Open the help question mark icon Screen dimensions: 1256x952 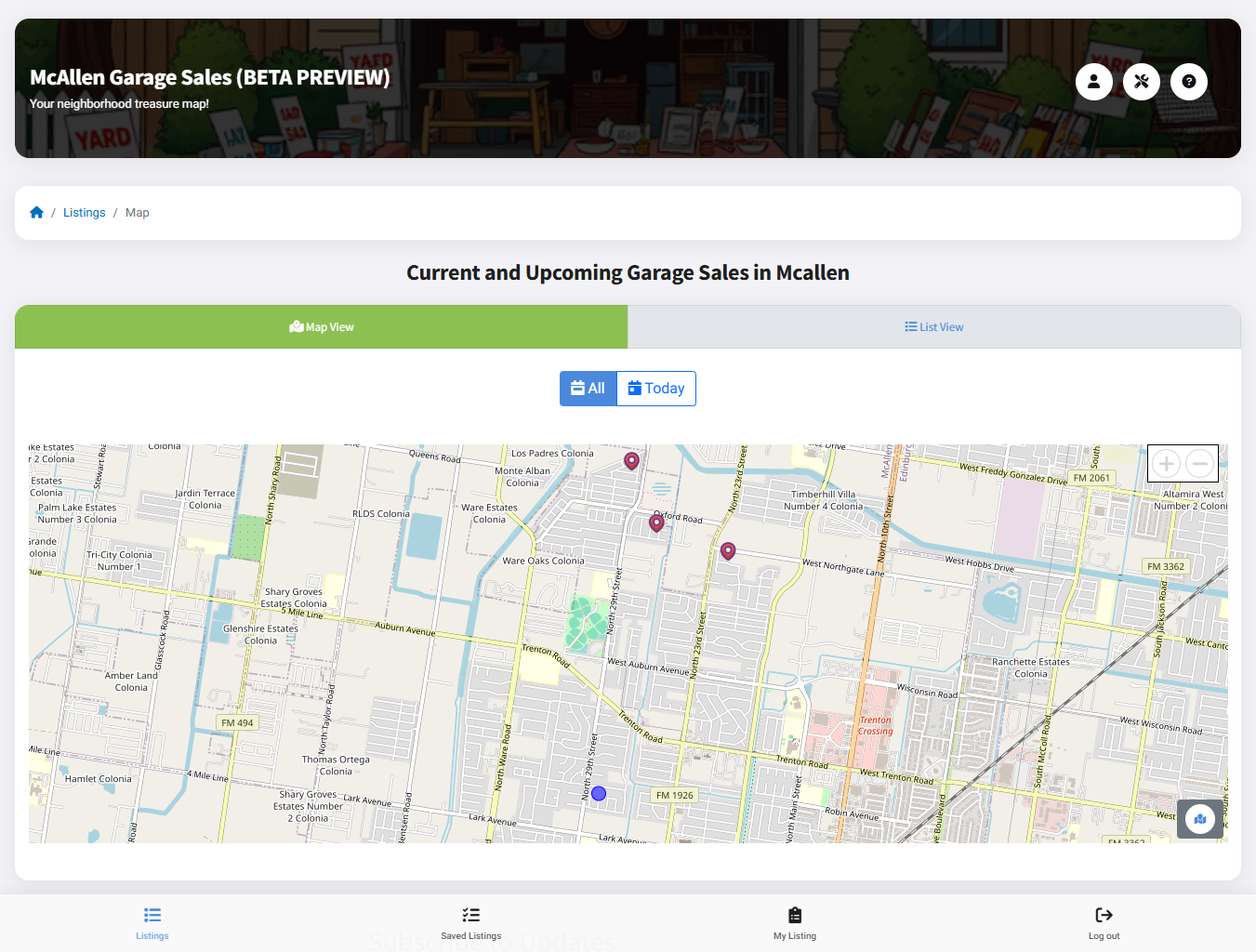(1189, 82)
